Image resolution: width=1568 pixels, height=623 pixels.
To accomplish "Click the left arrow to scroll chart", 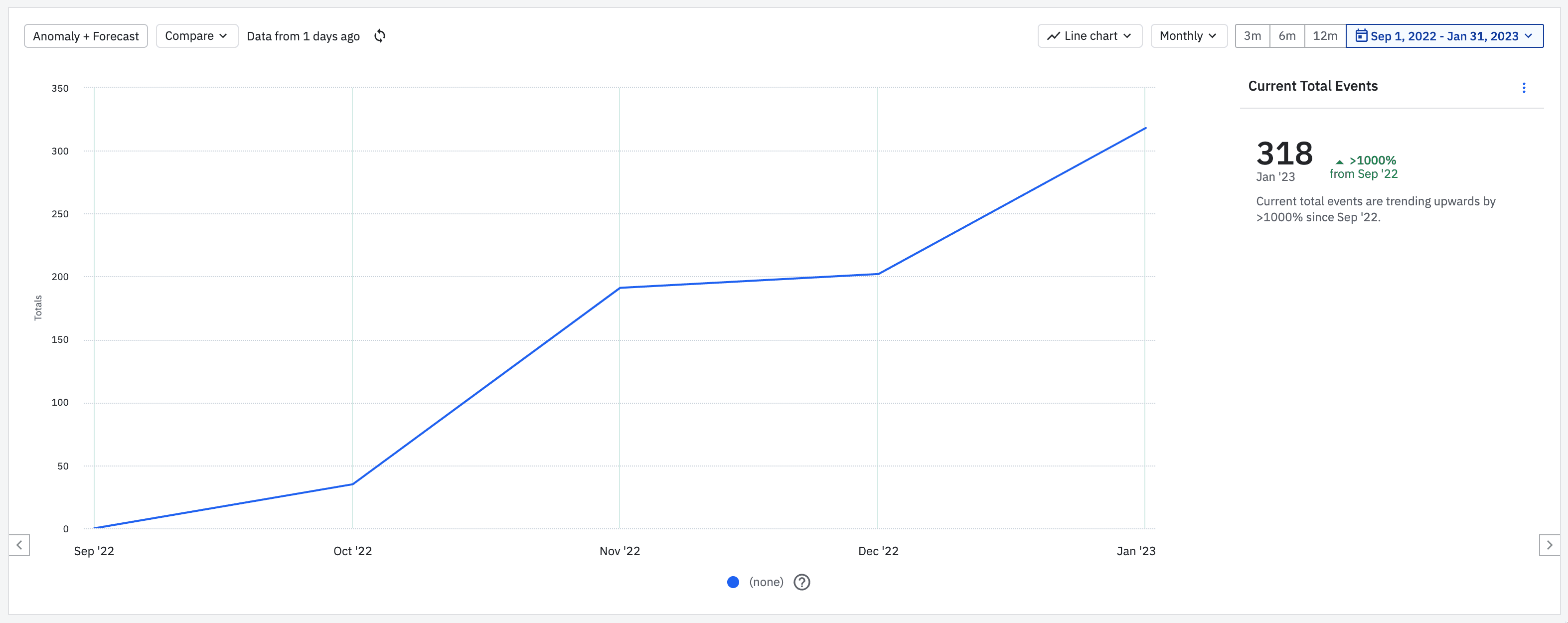I will (x=19, y=545).
